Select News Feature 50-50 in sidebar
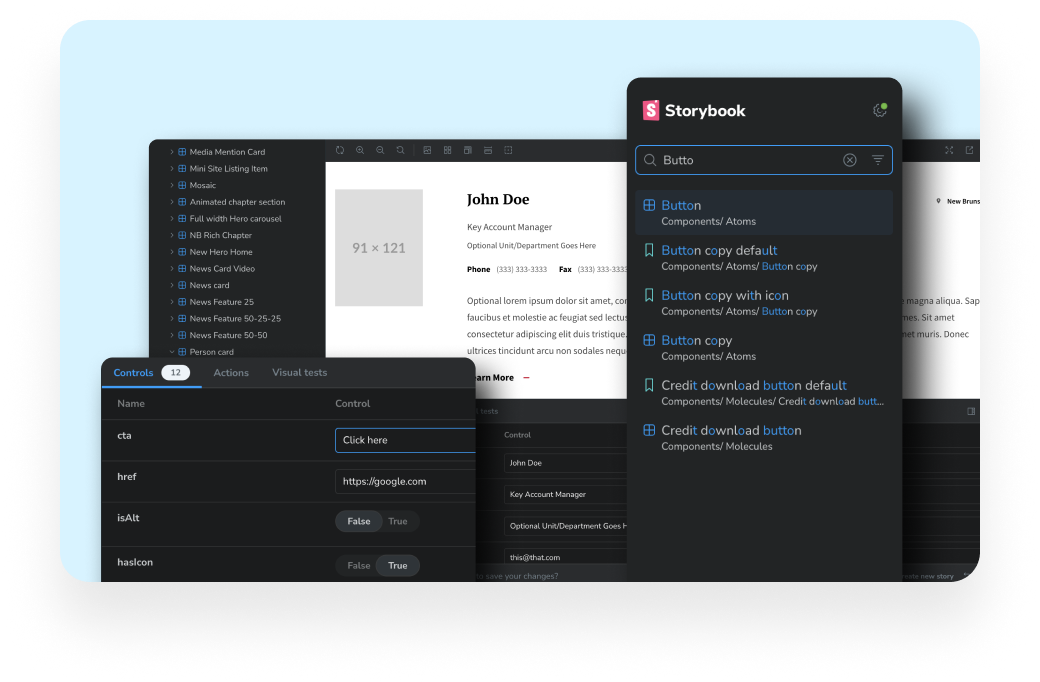Viewport: 1040px width, 682px height. click(x=228, y=335)
